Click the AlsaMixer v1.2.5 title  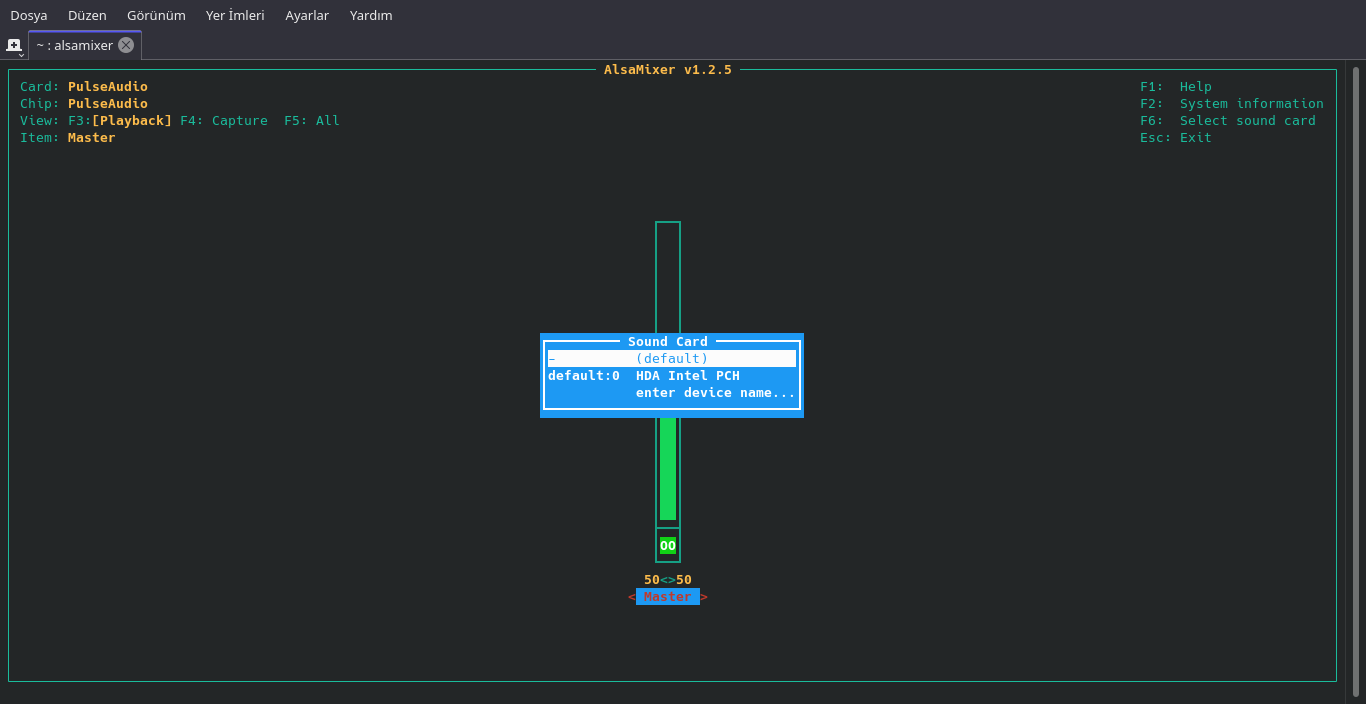(x=668, y=69)
